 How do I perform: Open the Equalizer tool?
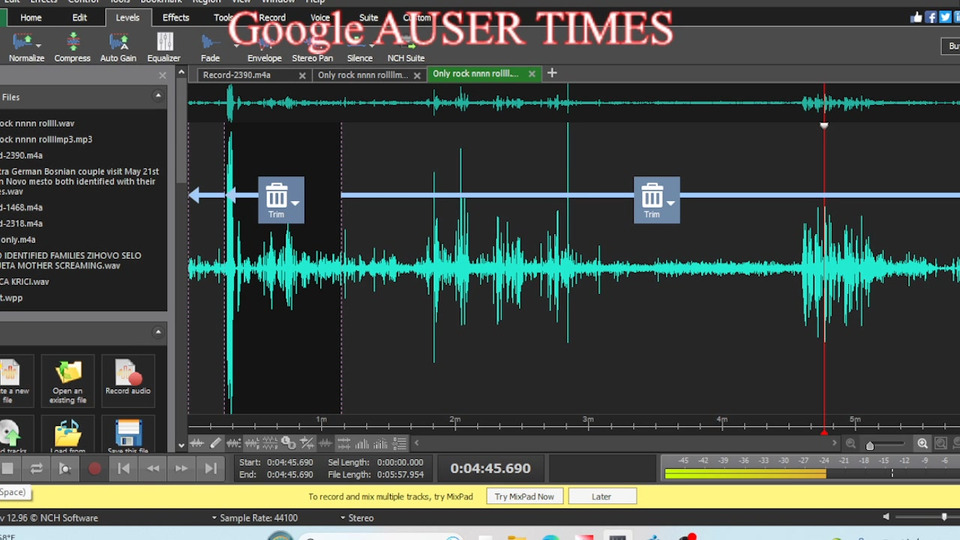[x=164, y=48]
